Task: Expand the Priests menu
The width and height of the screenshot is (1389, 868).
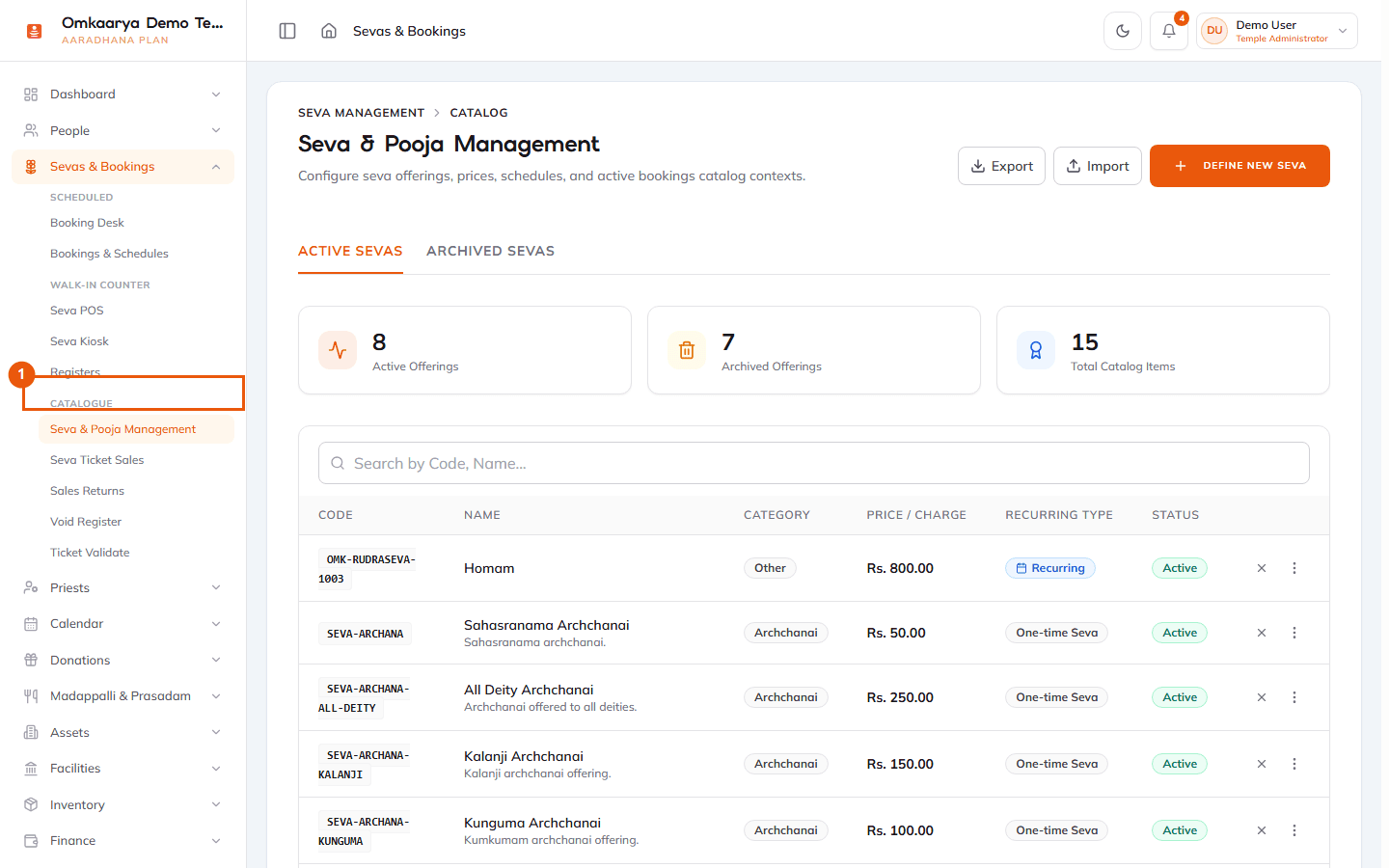Action: click(x=123, y=587)
